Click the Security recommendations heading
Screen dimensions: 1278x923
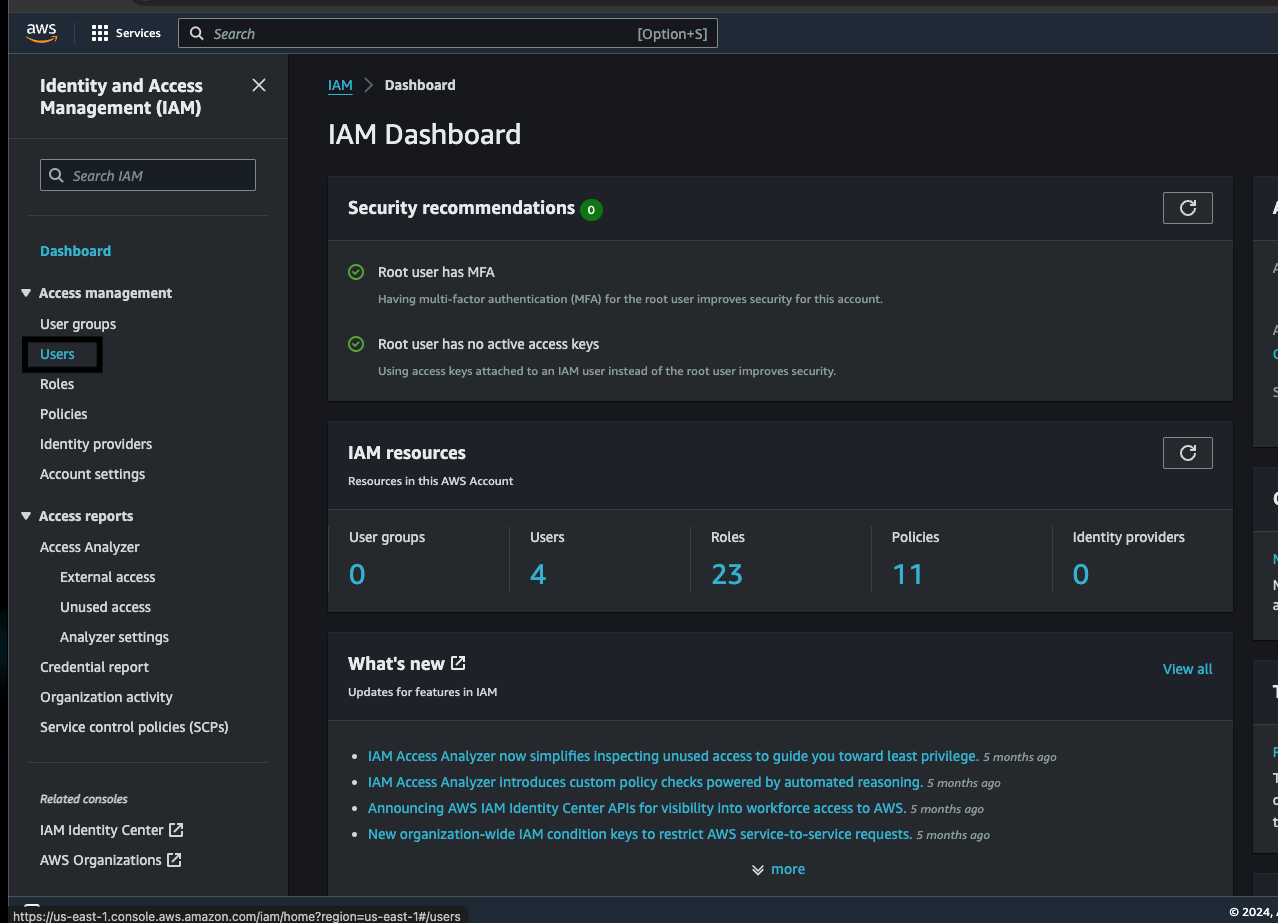[x=461, y=208]
